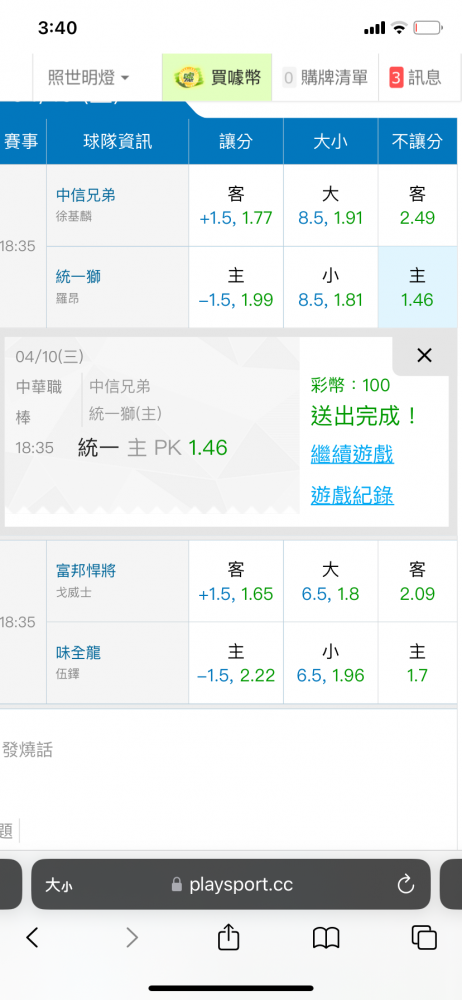Select 中信兄弟 客 +1.5, 1.77 spread
462x1000 pixels.
[235, 206]
